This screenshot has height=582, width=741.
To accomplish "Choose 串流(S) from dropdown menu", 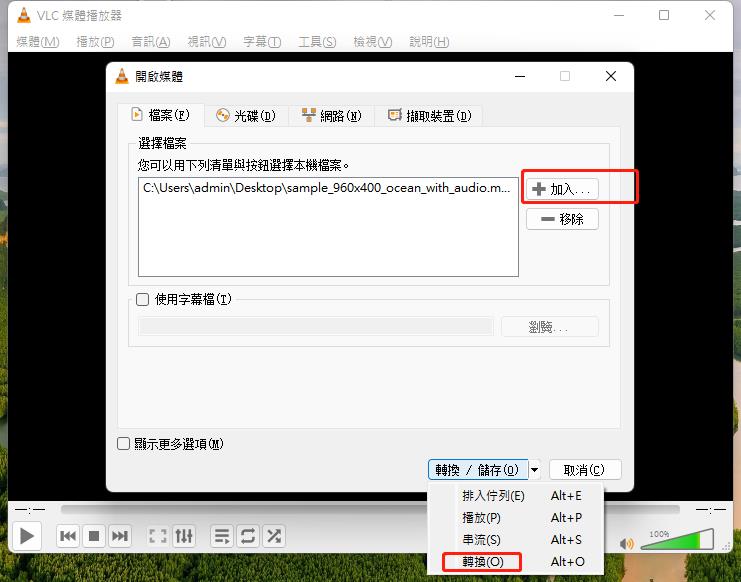I will pyautogui.click(x=516, y=539).
